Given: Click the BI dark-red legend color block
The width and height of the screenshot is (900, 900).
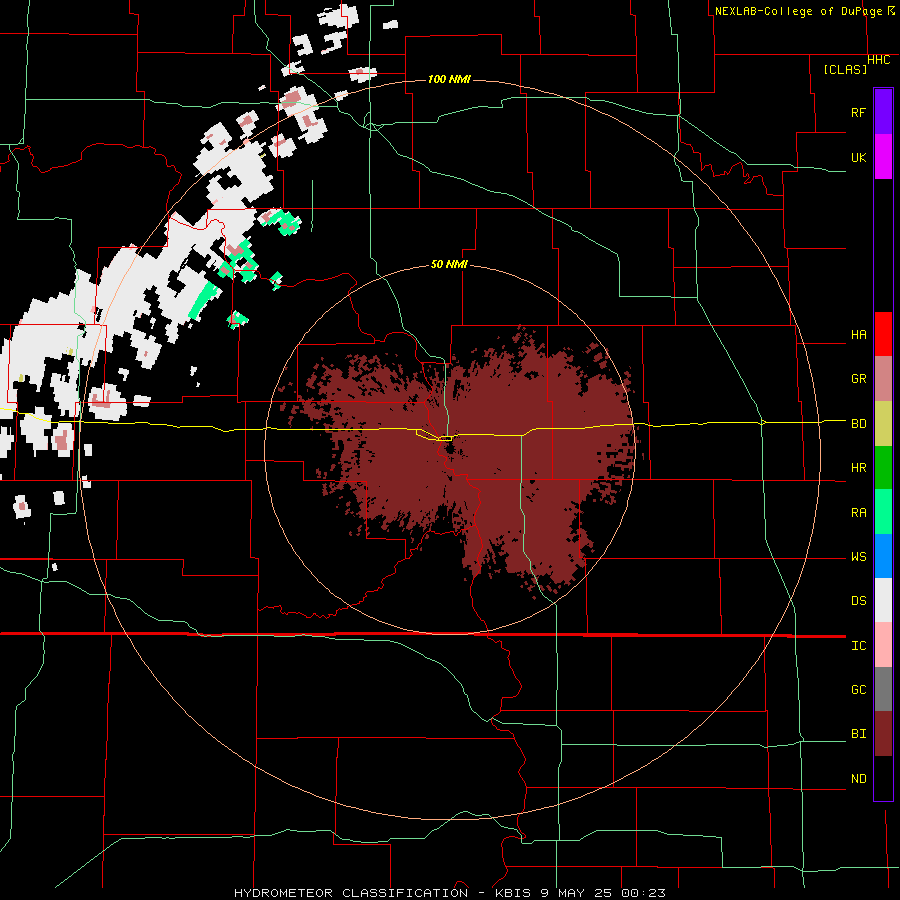Looking at the screenshot, I should 883,734.
